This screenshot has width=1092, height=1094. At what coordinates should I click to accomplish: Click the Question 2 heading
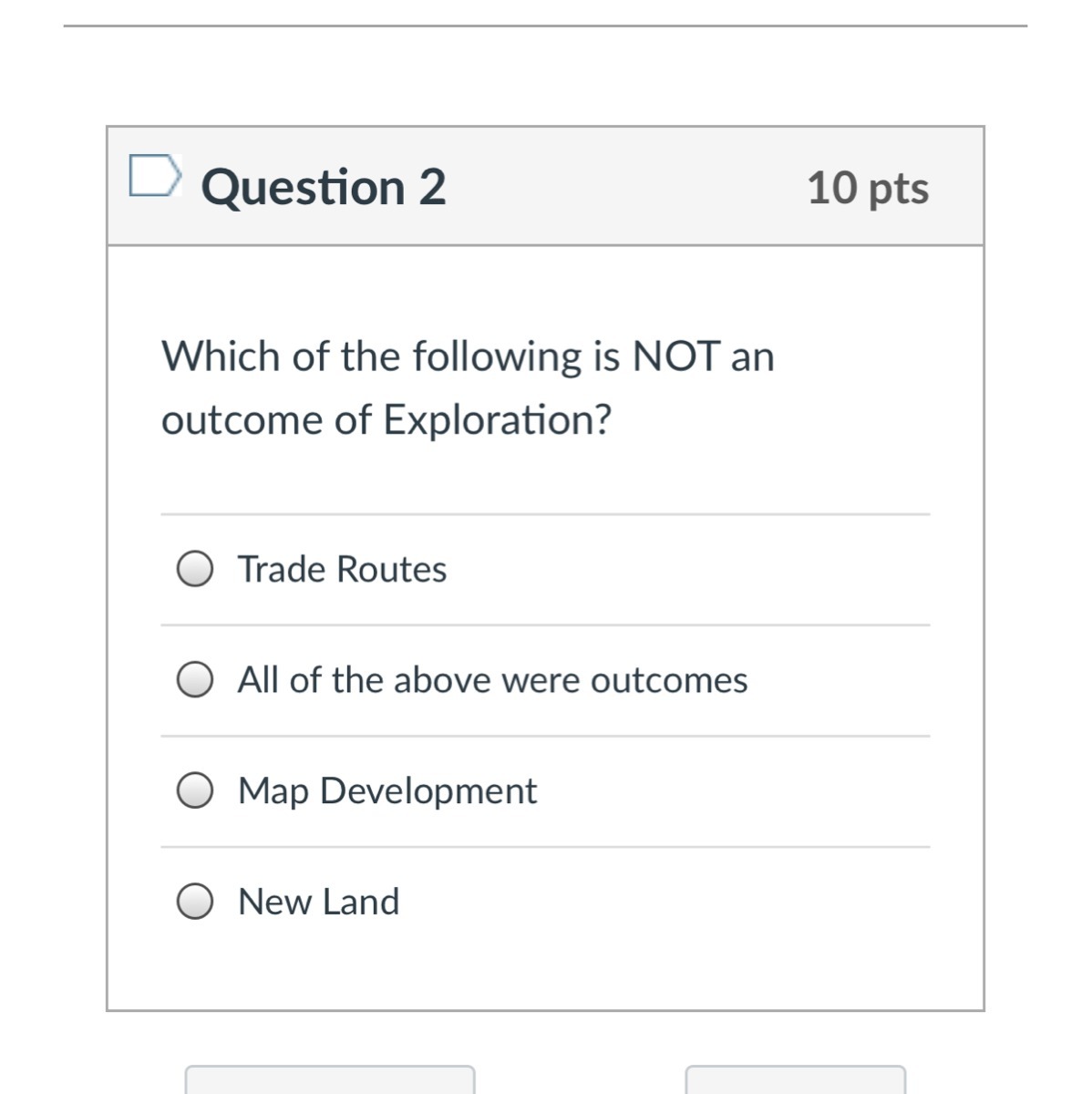click(324, 188)
